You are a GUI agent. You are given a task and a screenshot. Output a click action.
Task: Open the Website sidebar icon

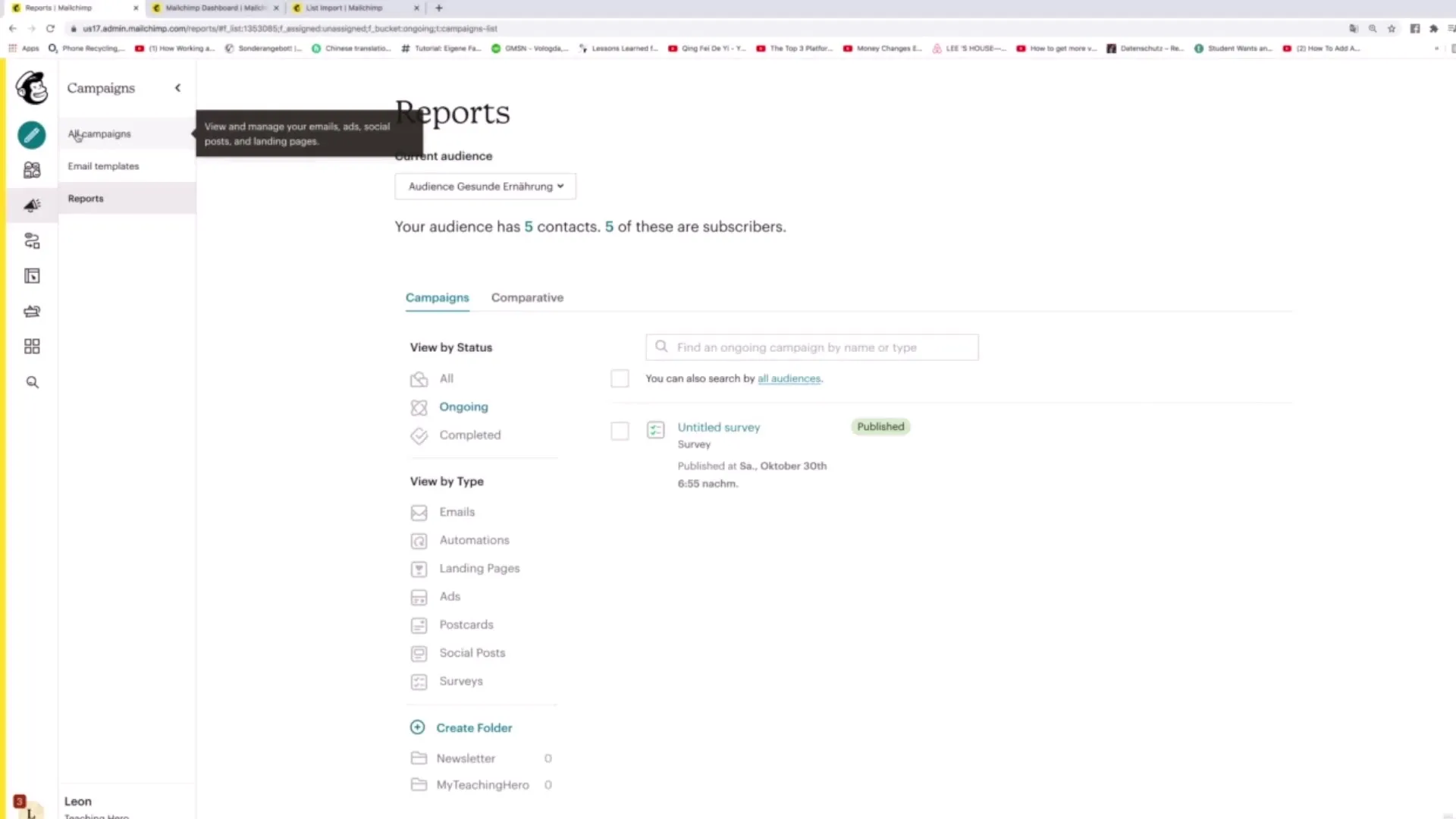32,276
